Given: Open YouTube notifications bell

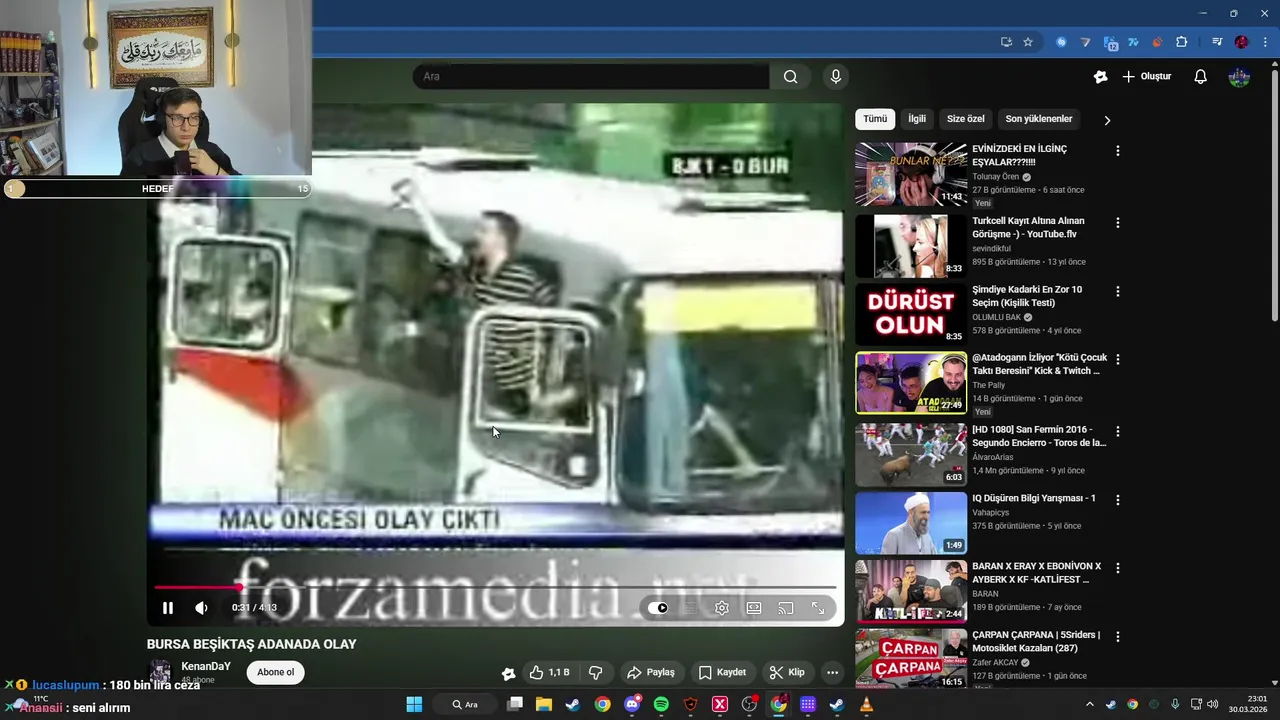Looking at the screenshot, I should click(x=1201, y=77).
